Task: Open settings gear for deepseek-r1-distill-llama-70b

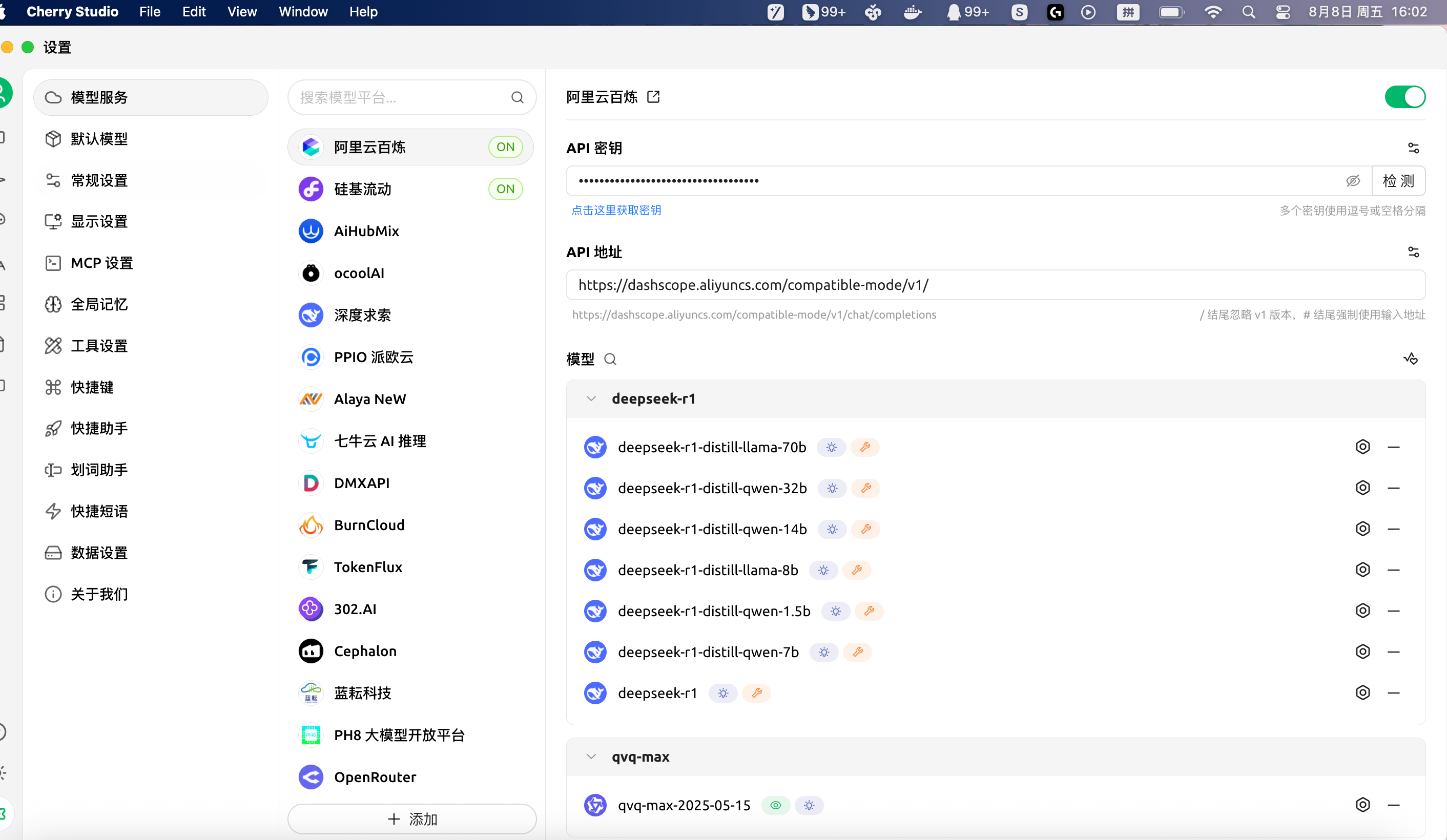Action: click(1362, 447)
